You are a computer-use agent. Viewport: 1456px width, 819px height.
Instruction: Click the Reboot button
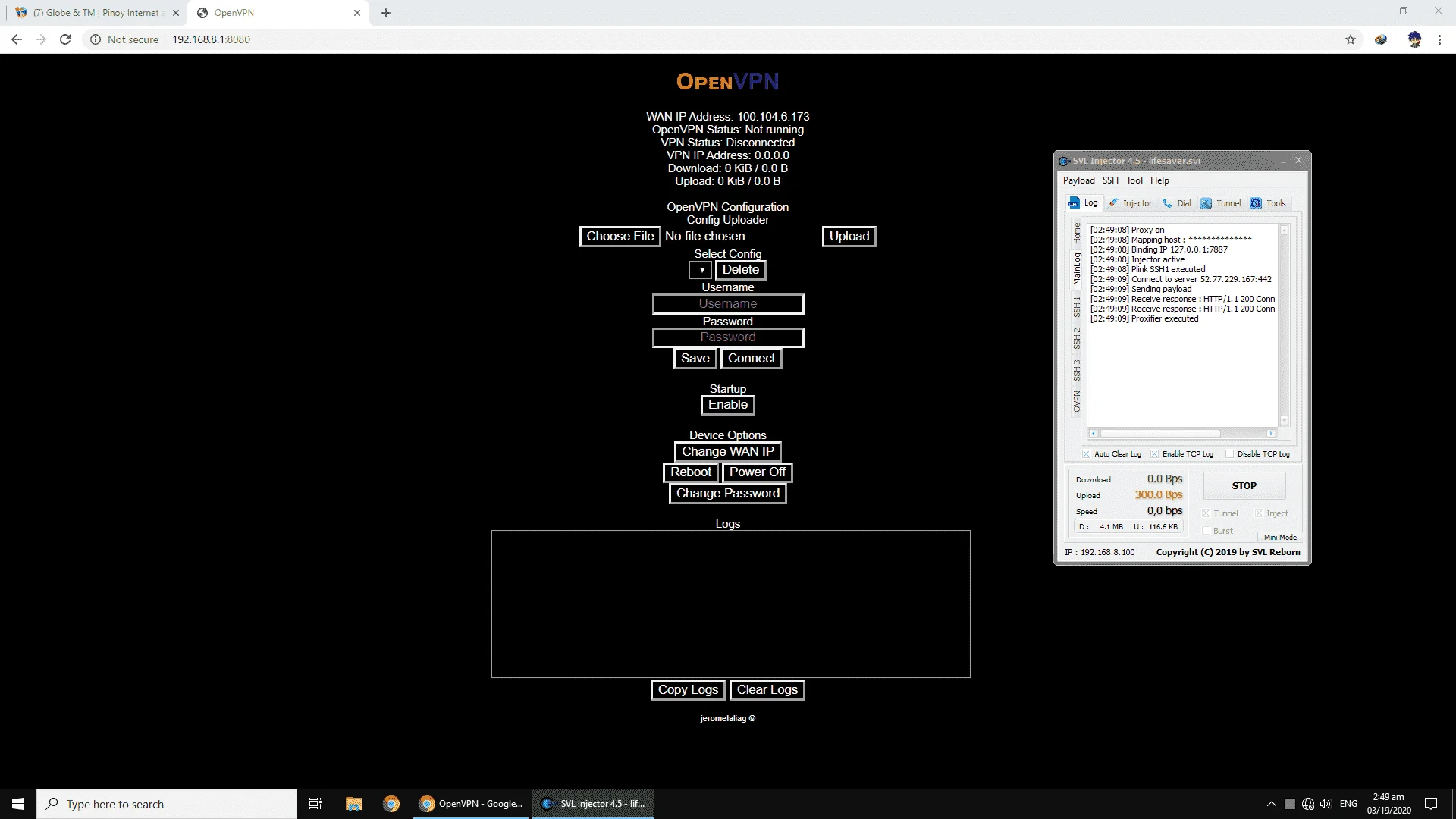[x=691, y=472]
